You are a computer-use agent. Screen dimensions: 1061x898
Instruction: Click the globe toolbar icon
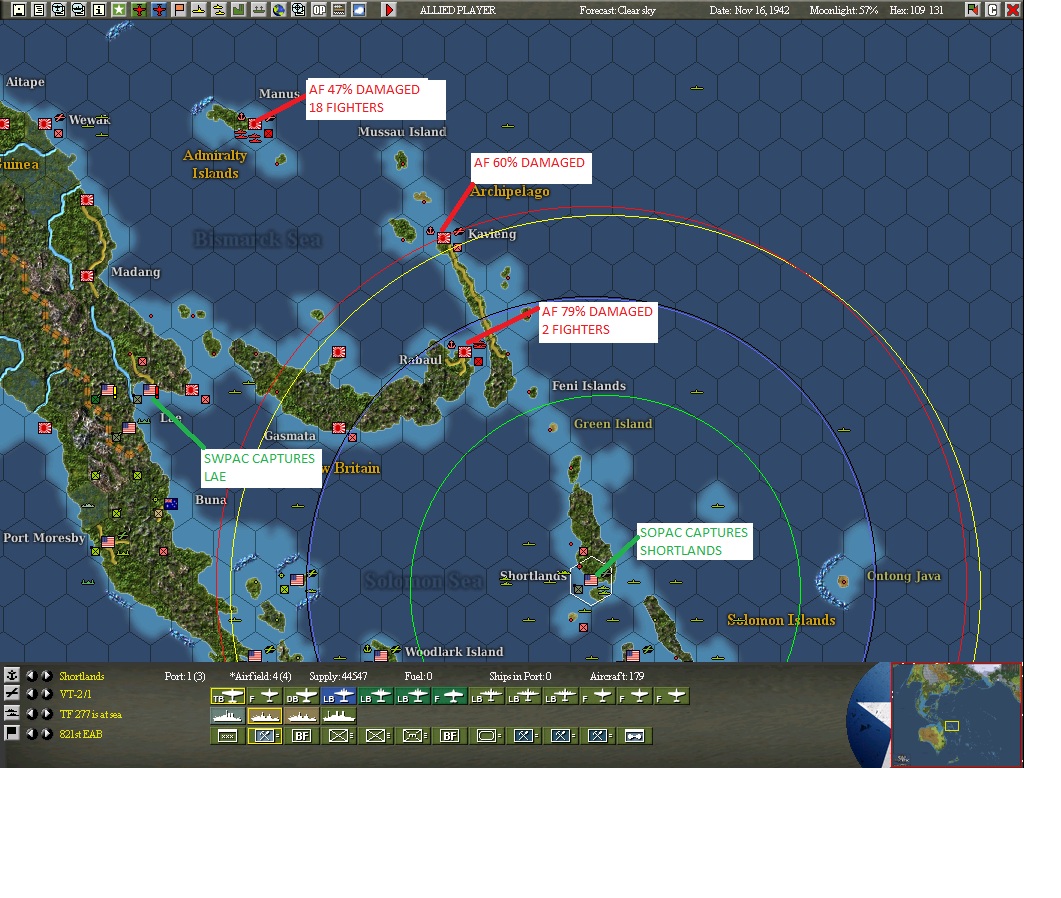pos(279,9)
